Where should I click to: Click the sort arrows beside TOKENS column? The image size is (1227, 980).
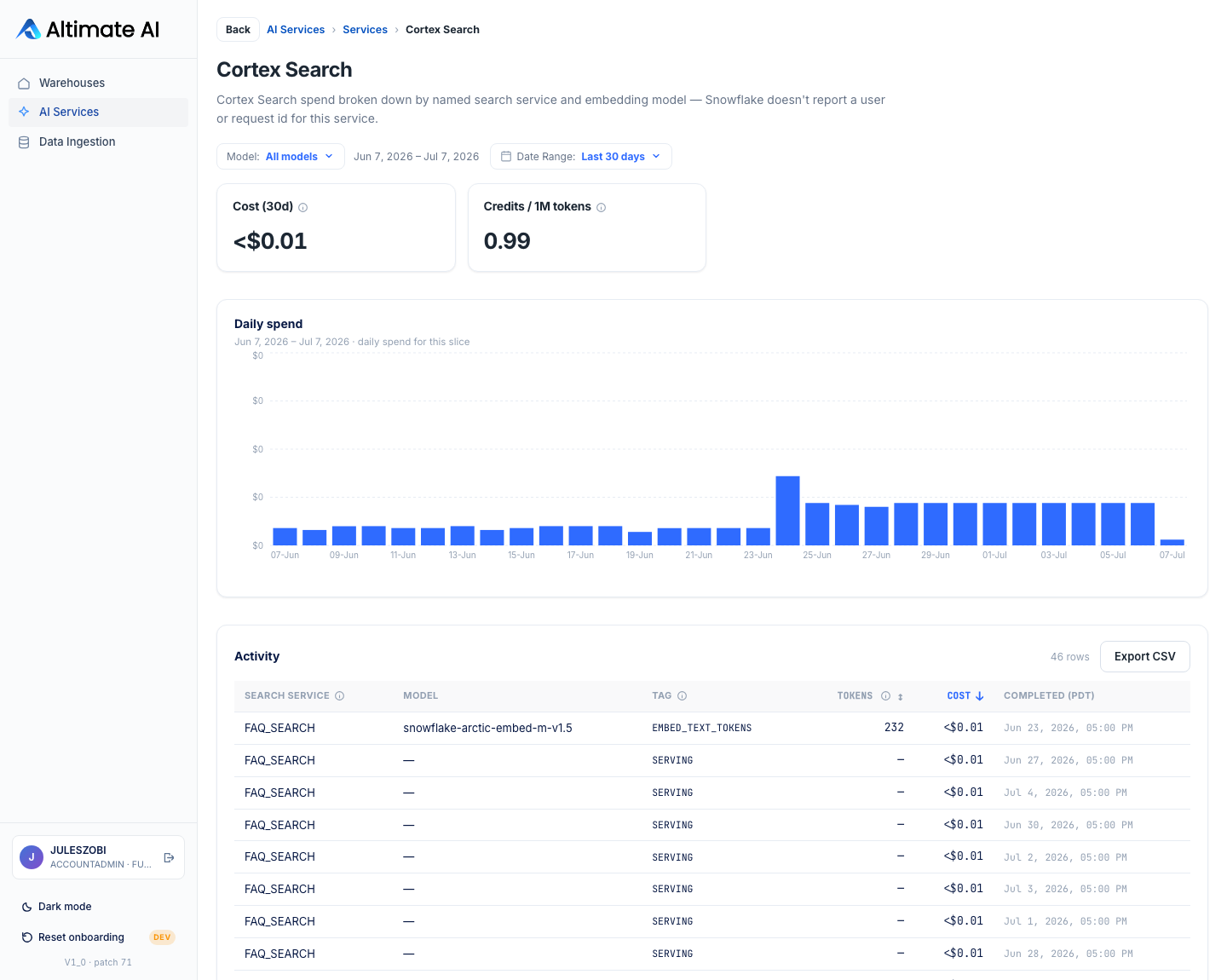(x=900, y=697)
